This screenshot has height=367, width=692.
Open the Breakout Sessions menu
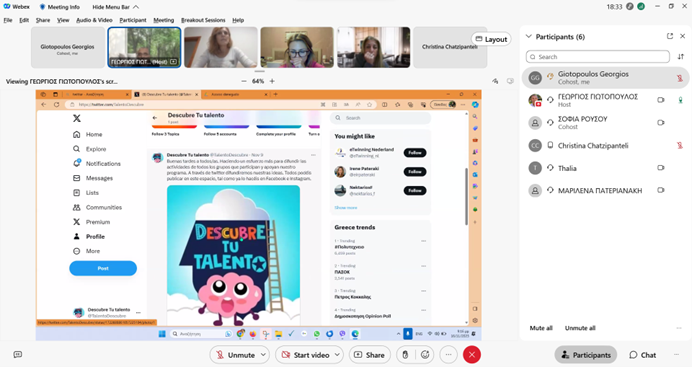(203, 20)
